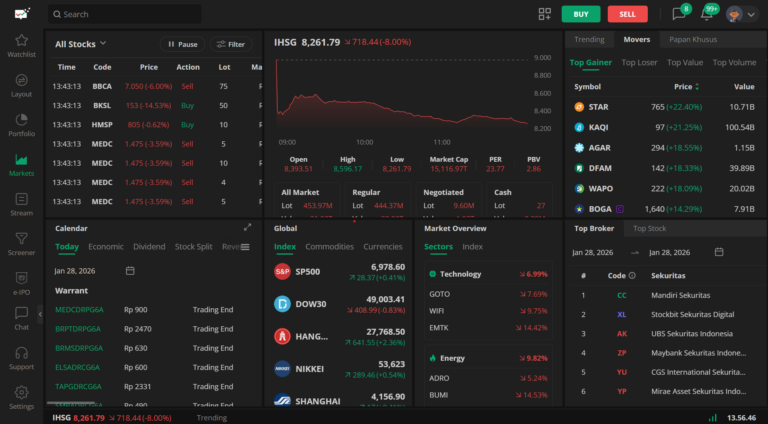Collapse the left sidebar with arrow handle
The width and height of the screenshot is (768, 424).
42,314
